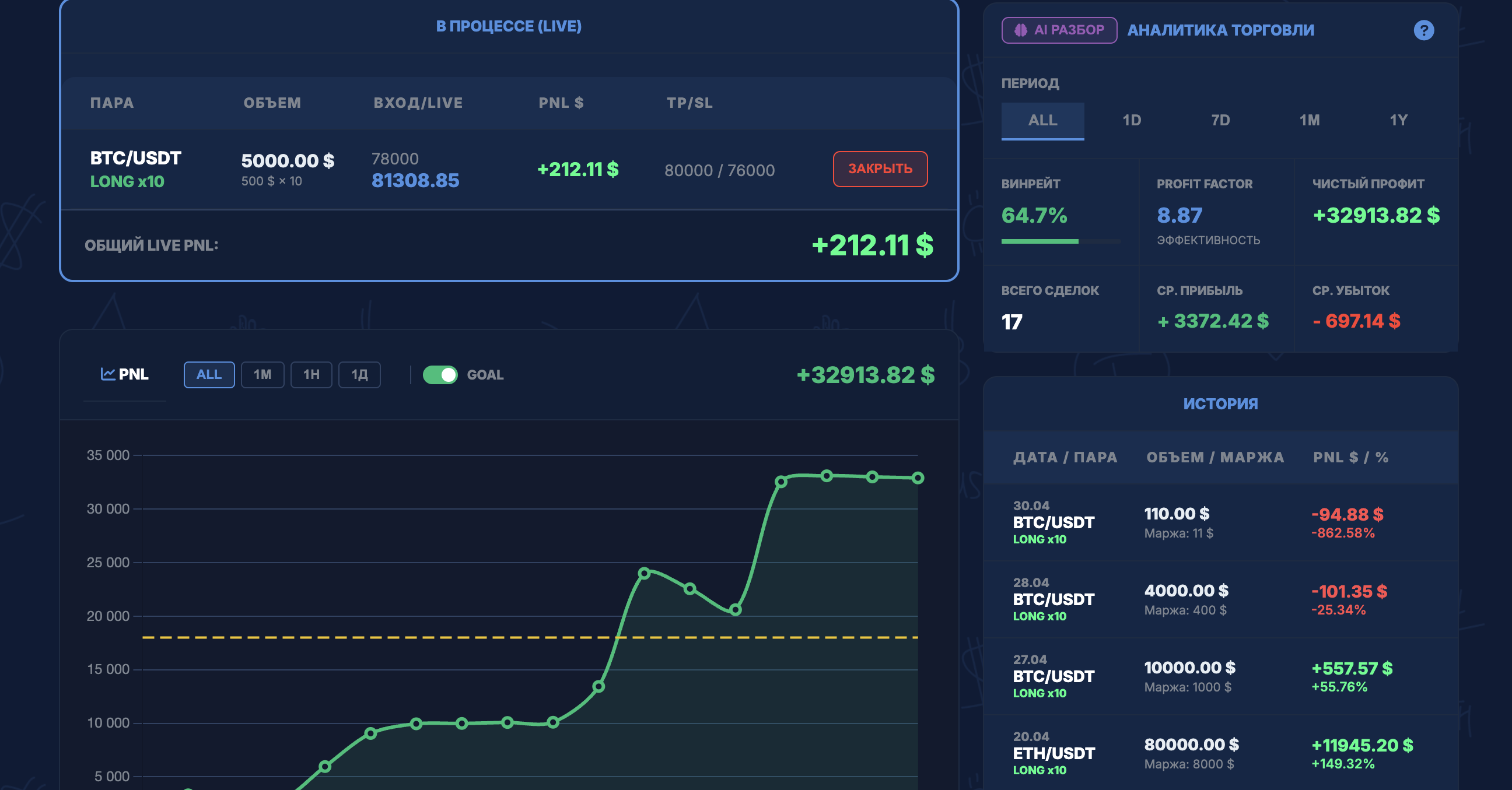Click the entry price 78000
This screenshot has height=790, width=1512.
[395, 159]
